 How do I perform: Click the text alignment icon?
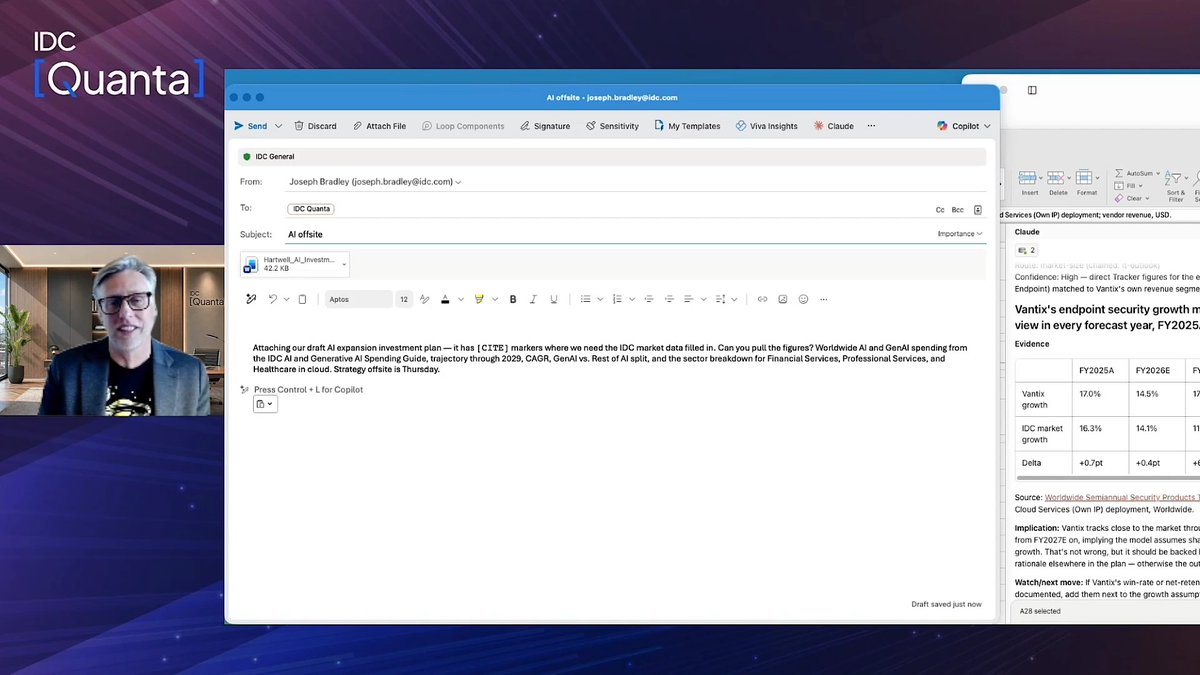click(689, 299)
